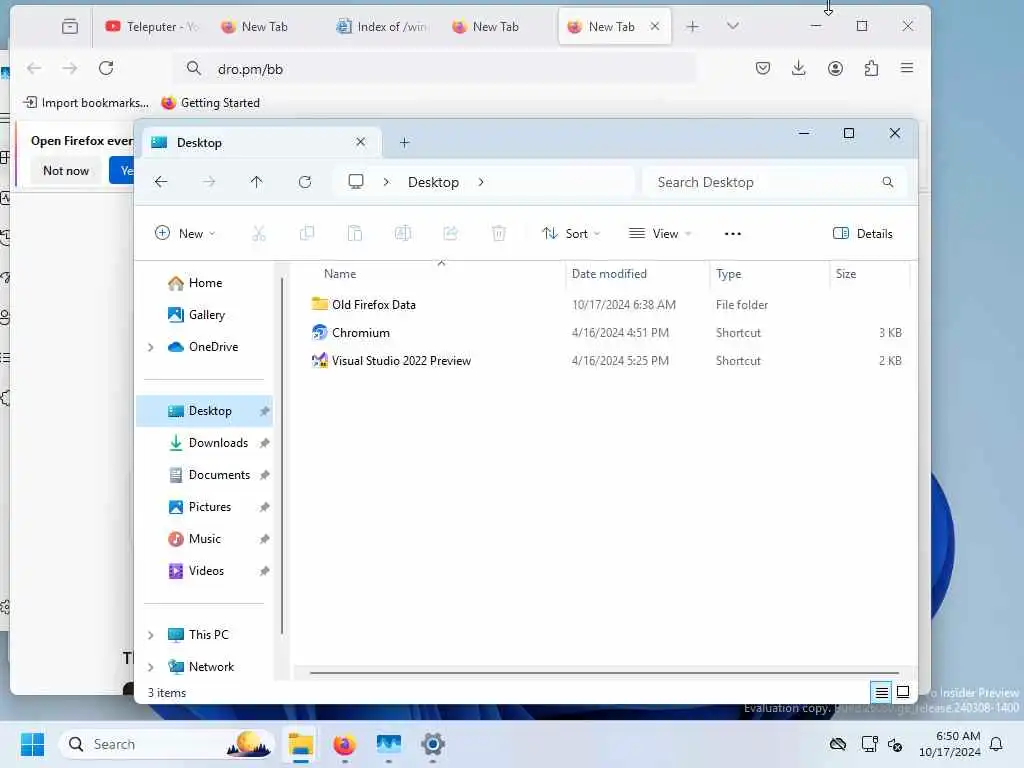Sort by Type column header
Viewport: 1024px width, 768px height.
(728, 274)
